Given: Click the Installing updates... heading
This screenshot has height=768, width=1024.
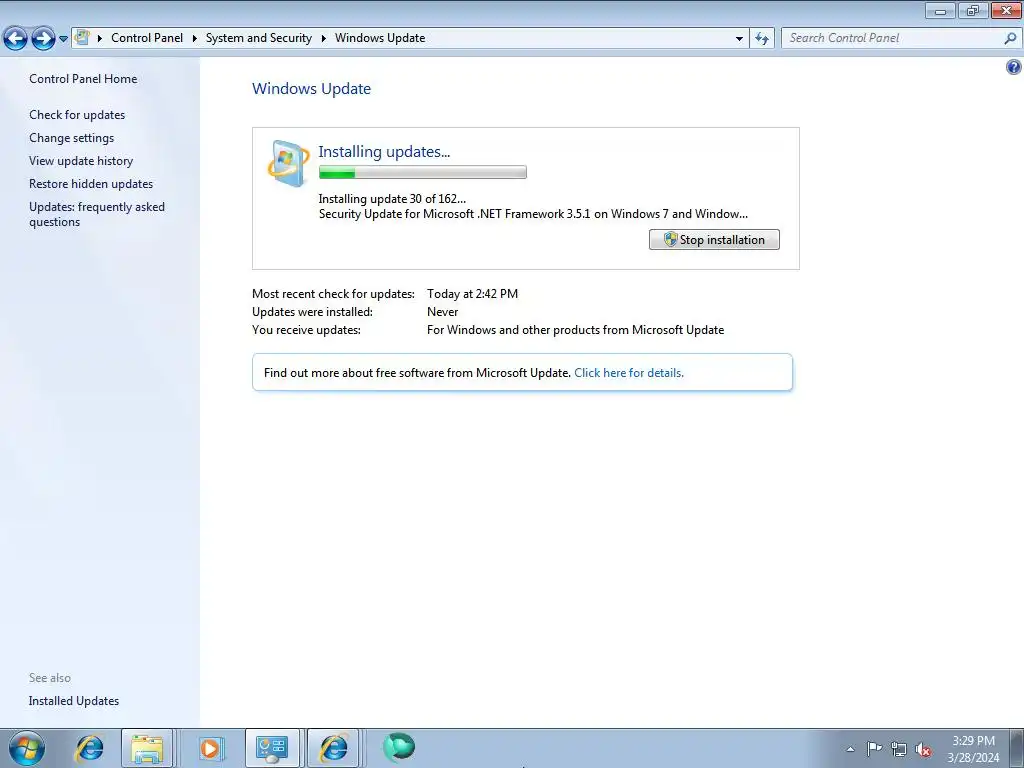Looking at the screenshot, I should pos(384,152).
